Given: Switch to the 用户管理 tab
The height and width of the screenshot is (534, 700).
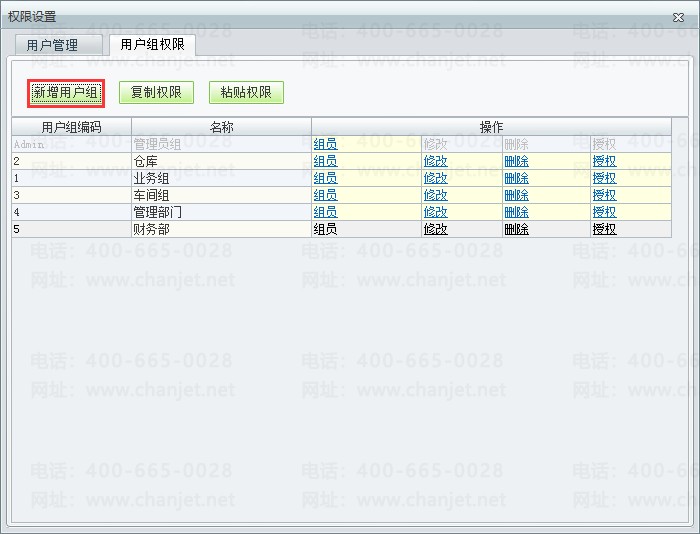Looking at the screenshot, I should coord(58,45).
